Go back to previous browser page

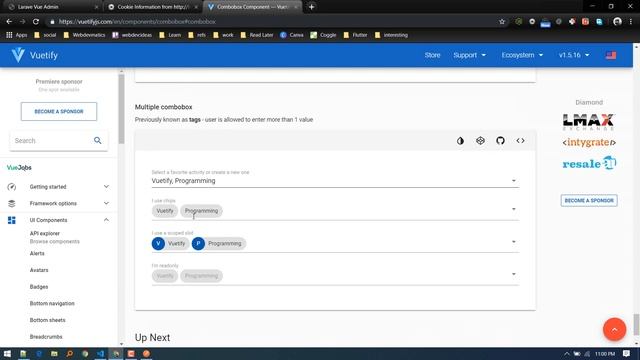[x=9, y=22]
